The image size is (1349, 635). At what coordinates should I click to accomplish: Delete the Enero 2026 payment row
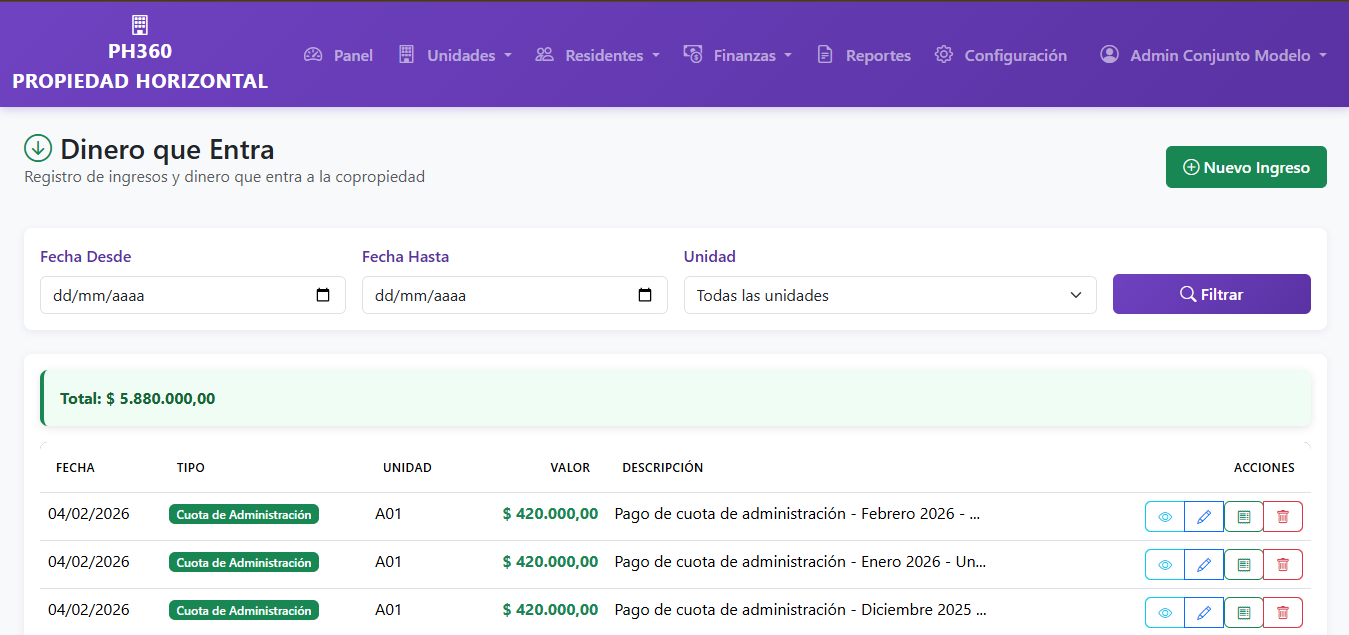1283,565
